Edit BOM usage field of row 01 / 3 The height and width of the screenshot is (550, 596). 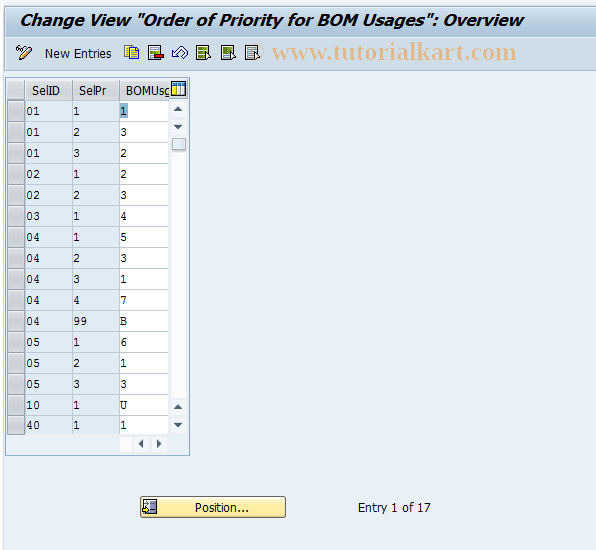[144, 153]
